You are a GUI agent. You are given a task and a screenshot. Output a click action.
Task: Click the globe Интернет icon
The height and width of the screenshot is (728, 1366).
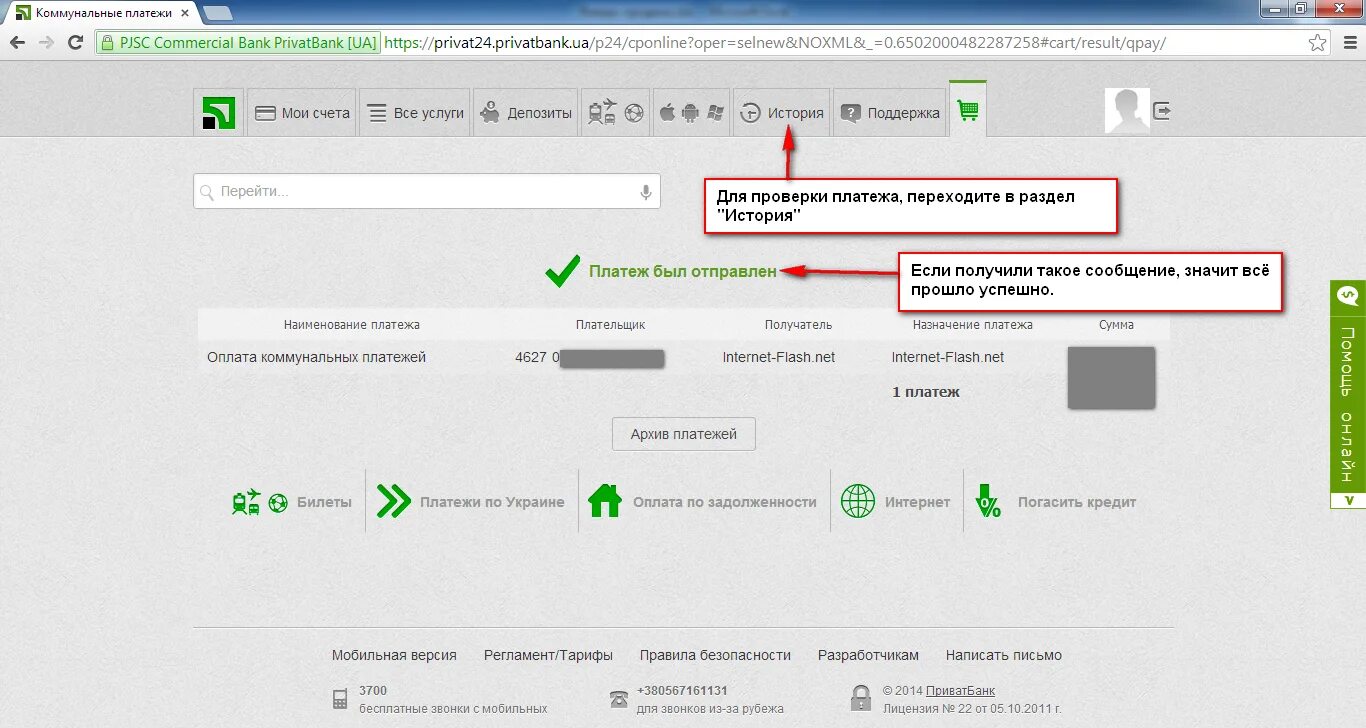pyautogui.click(x=858, y=502)
